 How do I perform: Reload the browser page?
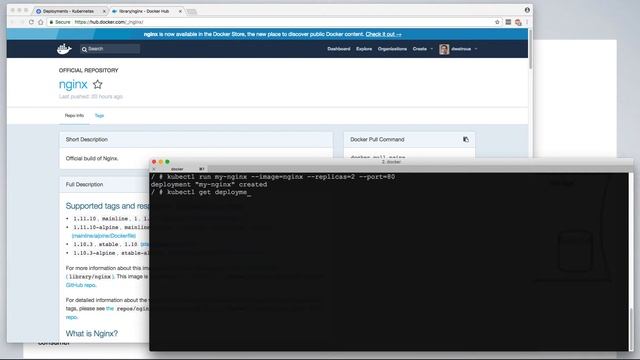coord(31,22)
